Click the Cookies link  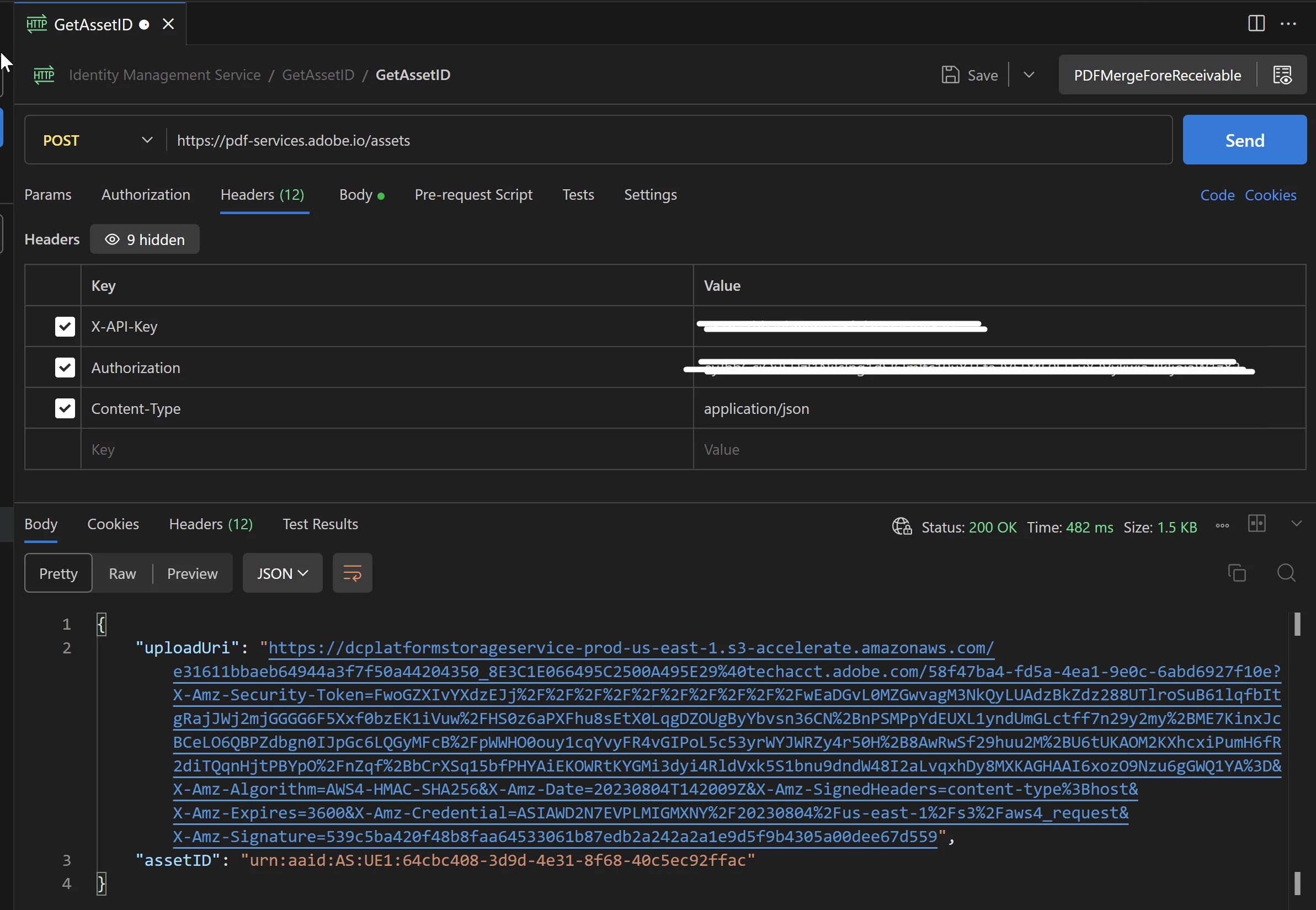click(x=1270, y=195)
